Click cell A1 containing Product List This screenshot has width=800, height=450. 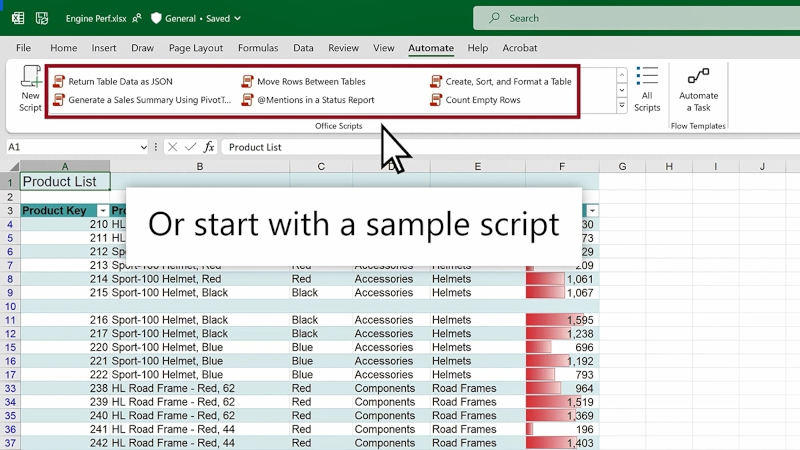[65, 182]
